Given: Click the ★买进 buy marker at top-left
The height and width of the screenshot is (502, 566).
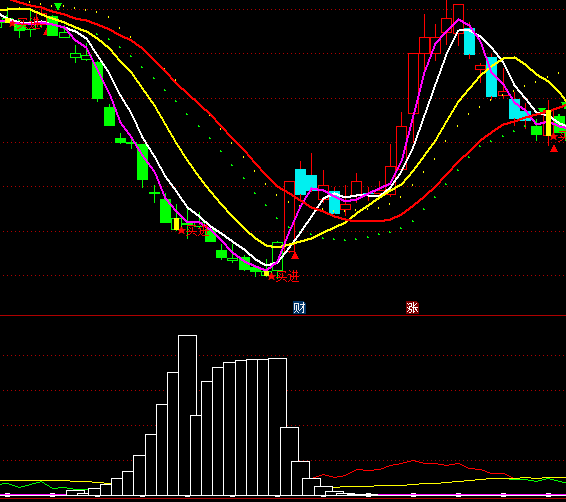Looking at the screenshot, I should 26,24.
